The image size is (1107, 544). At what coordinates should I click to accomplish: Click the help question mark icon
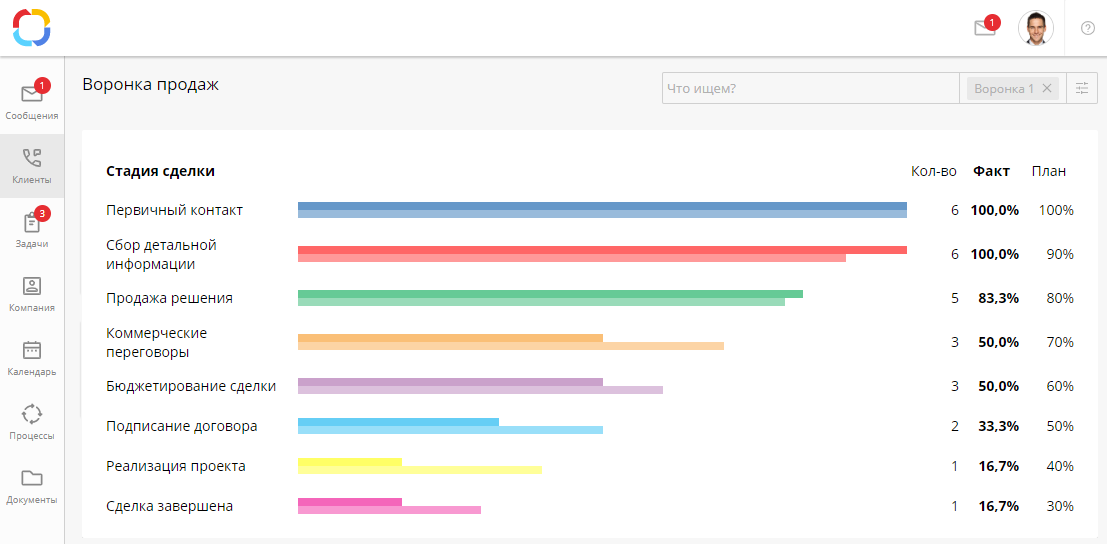[x=1088, y=28]
